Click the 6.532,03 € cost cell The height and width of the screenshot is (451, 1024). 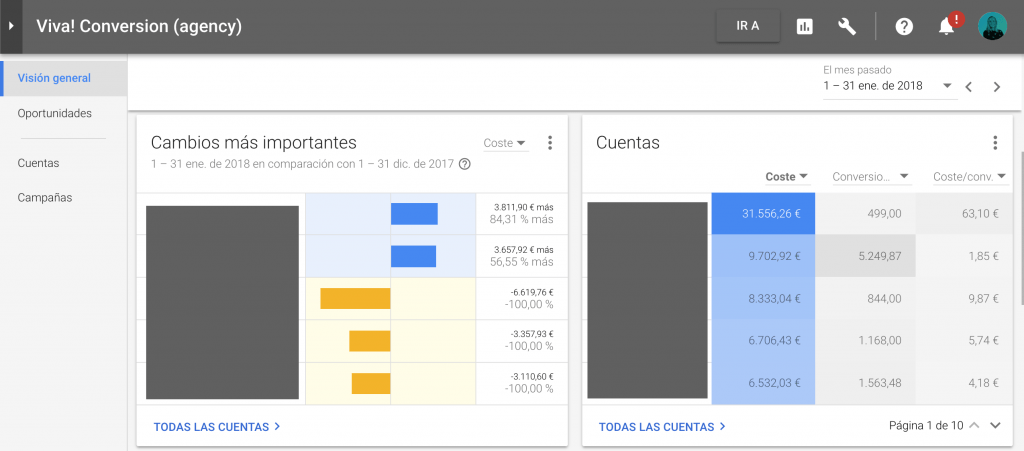pyautogui.click(x=763, y=383)
